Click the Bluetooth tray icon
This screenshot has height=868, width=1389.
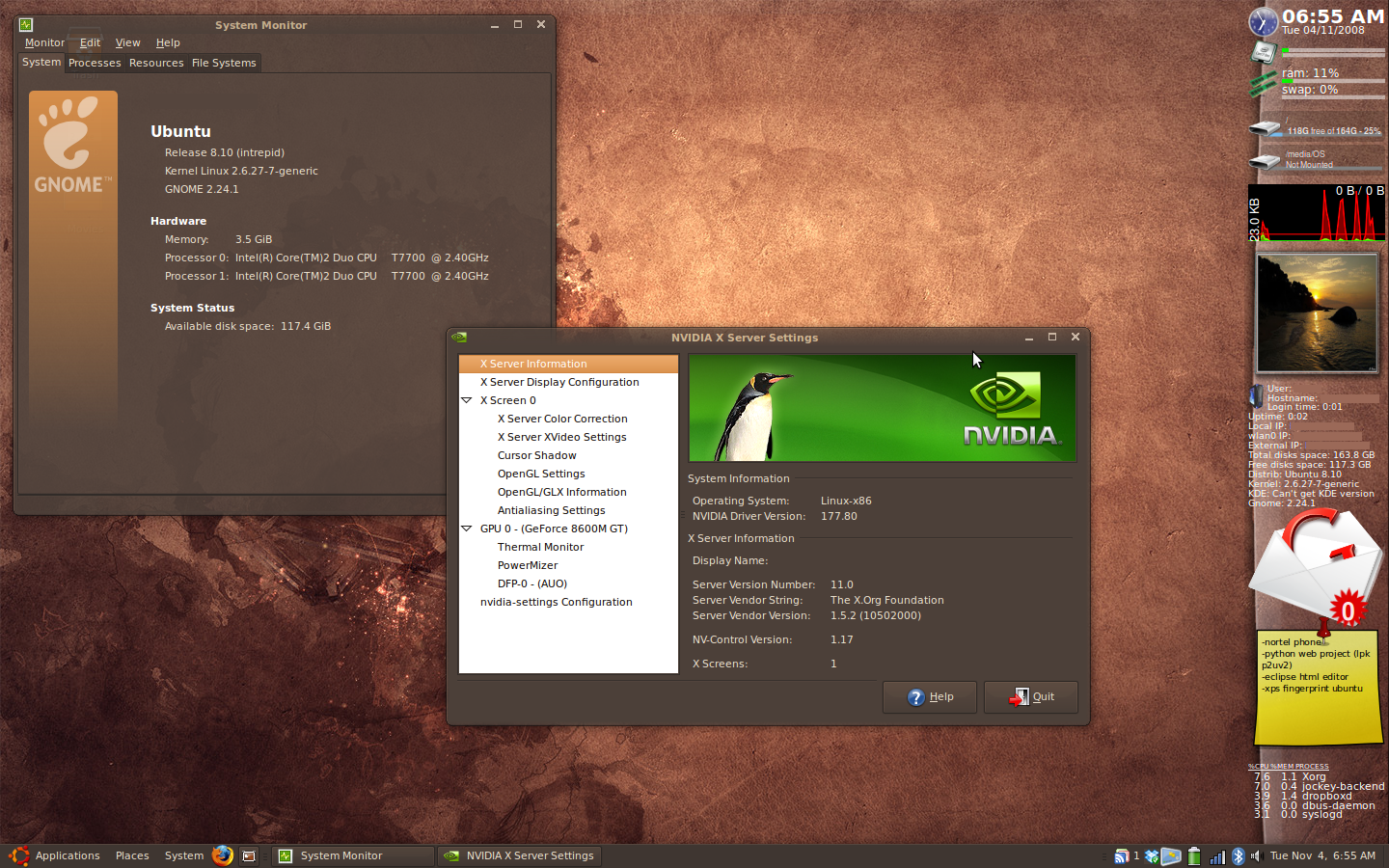[1239, 855]
